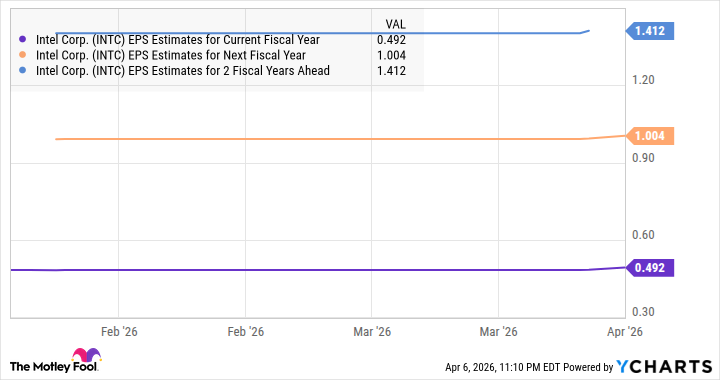The width and height of the screenshot is (720, 380).
Task: Click the orange 1.004 end-of-line value flag
Action: coord(650,136)
